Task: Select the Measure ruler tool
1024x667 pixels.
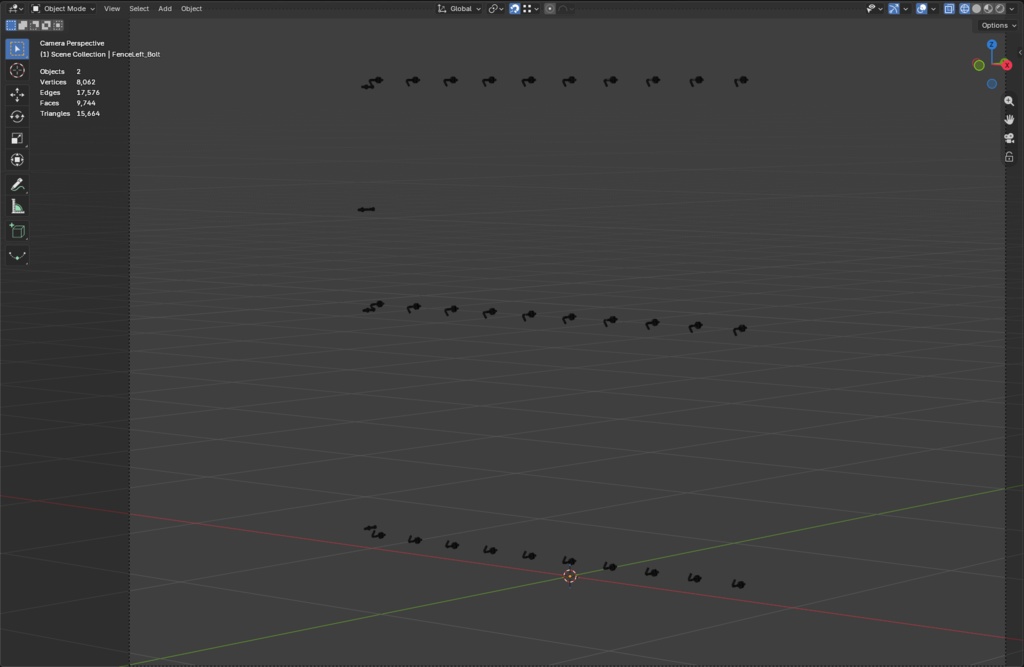Action: 17,207
